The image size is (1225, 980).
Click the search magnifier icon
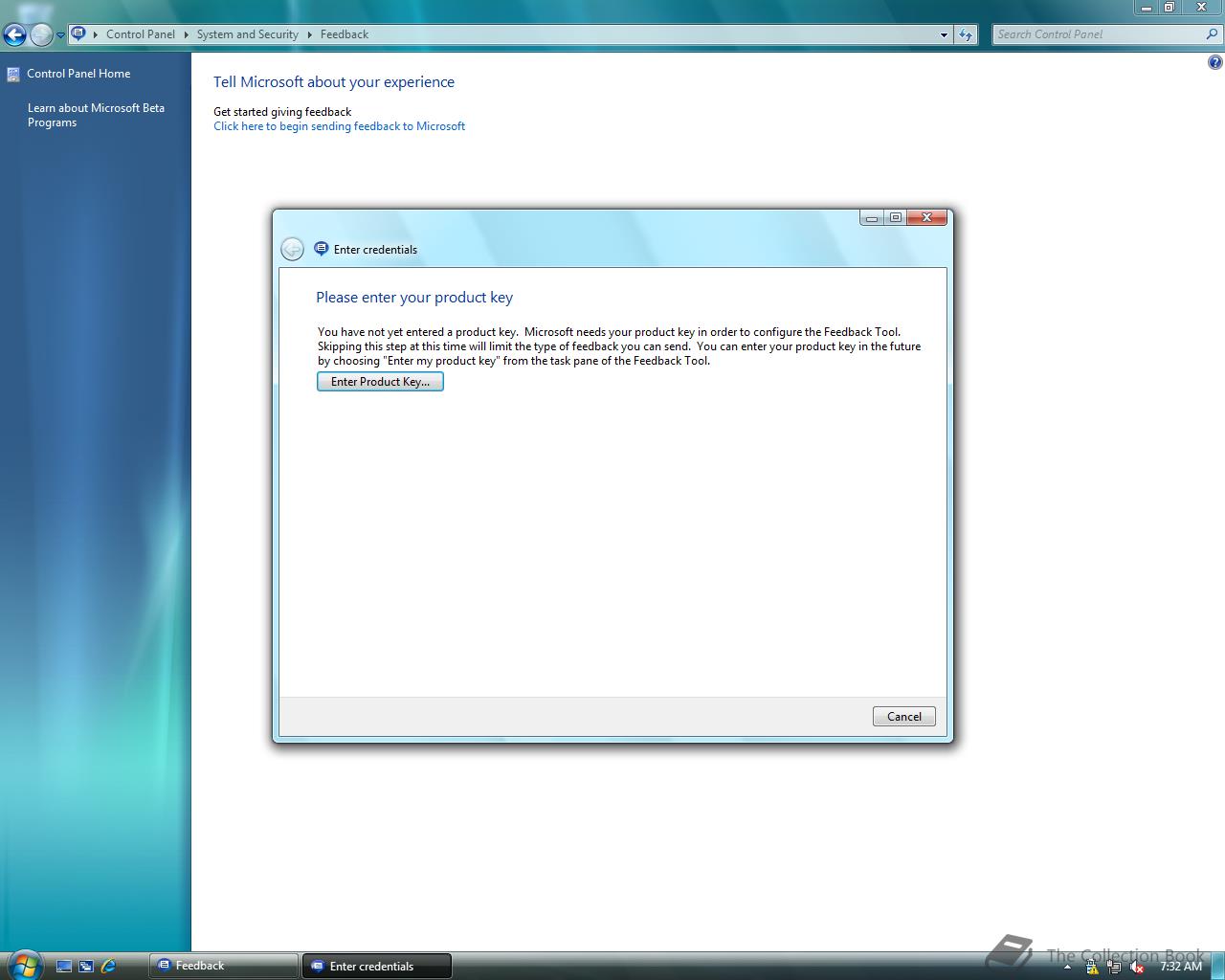(1212, 33)
